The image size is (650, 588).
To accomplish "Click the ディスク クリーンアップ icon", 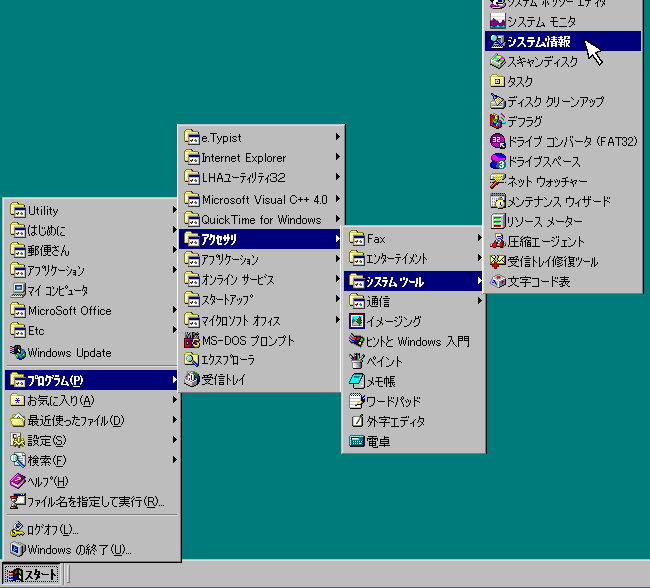I will (x=497, y=101).
